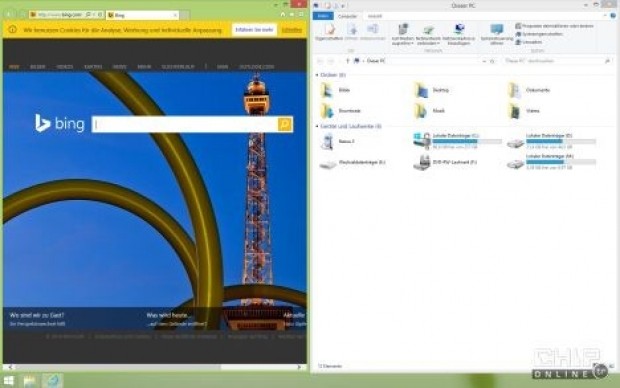
Task: Click the Öffnen ribbon icon in Explorer
Action: click(x=351, y=32)
